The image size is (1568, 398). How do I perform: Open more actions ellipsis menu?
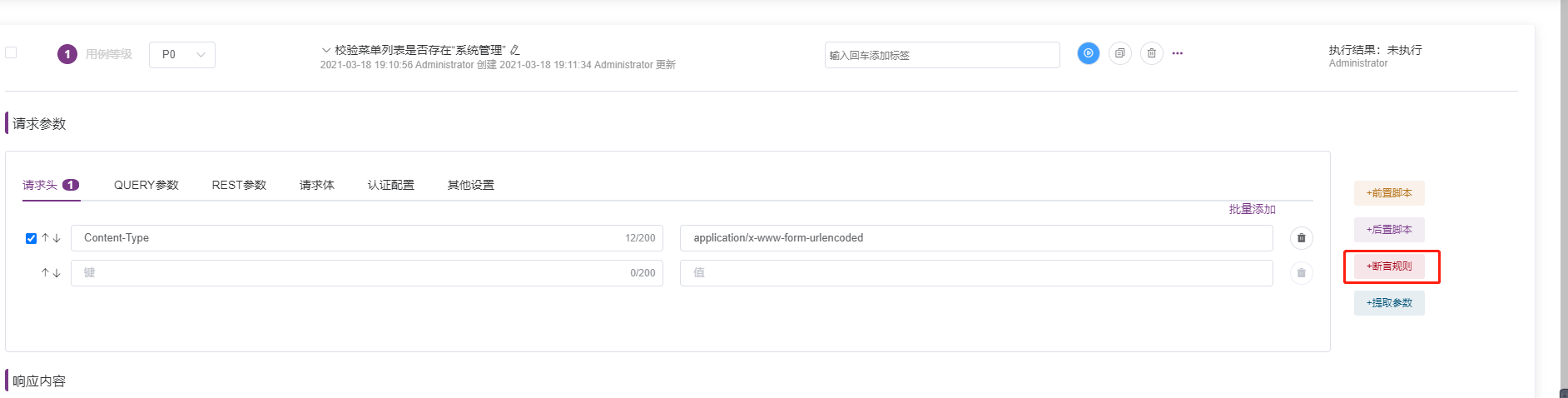pyautogui.click(x=1178, y=53)
